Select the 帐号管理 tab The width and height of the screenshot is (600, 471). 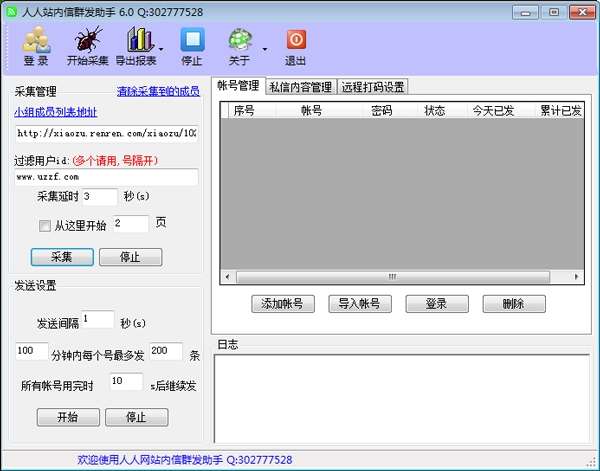(x=238, y=86)
